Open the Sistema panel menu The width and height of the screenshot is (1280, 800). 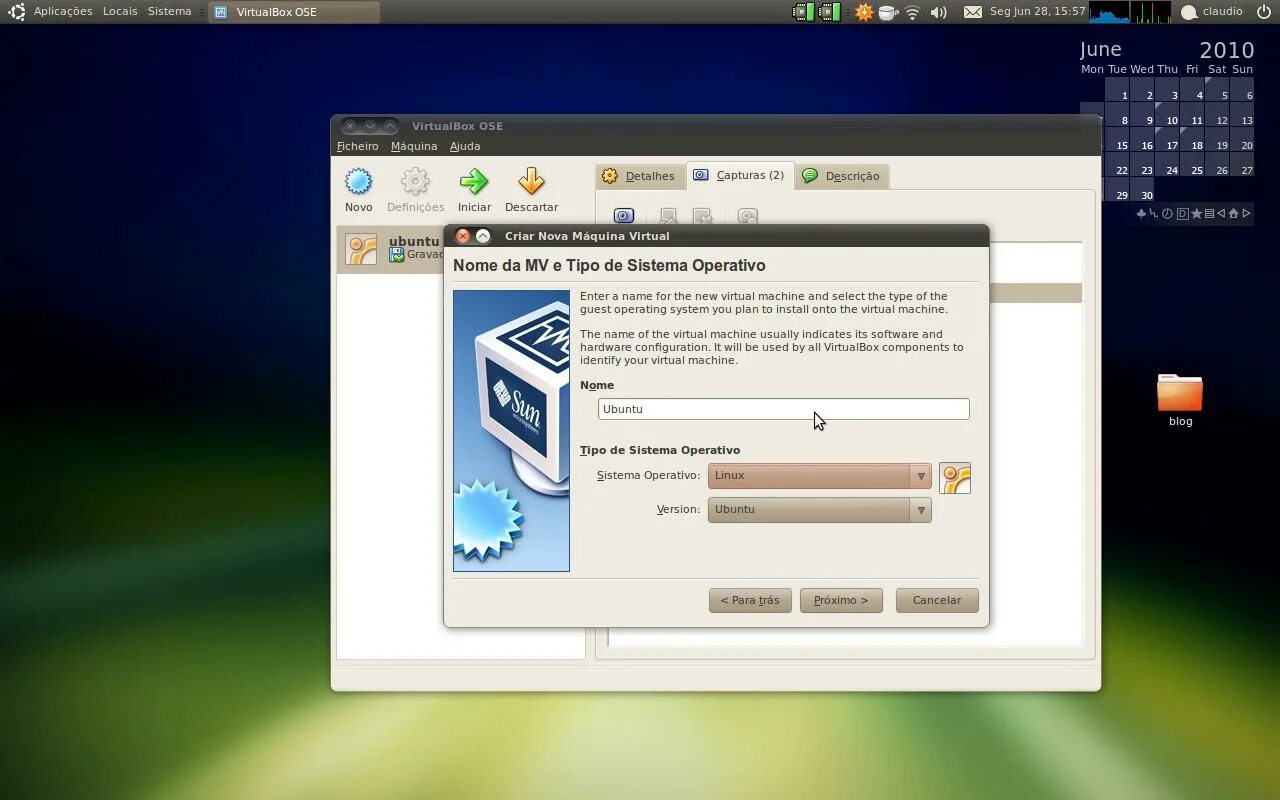169,12
